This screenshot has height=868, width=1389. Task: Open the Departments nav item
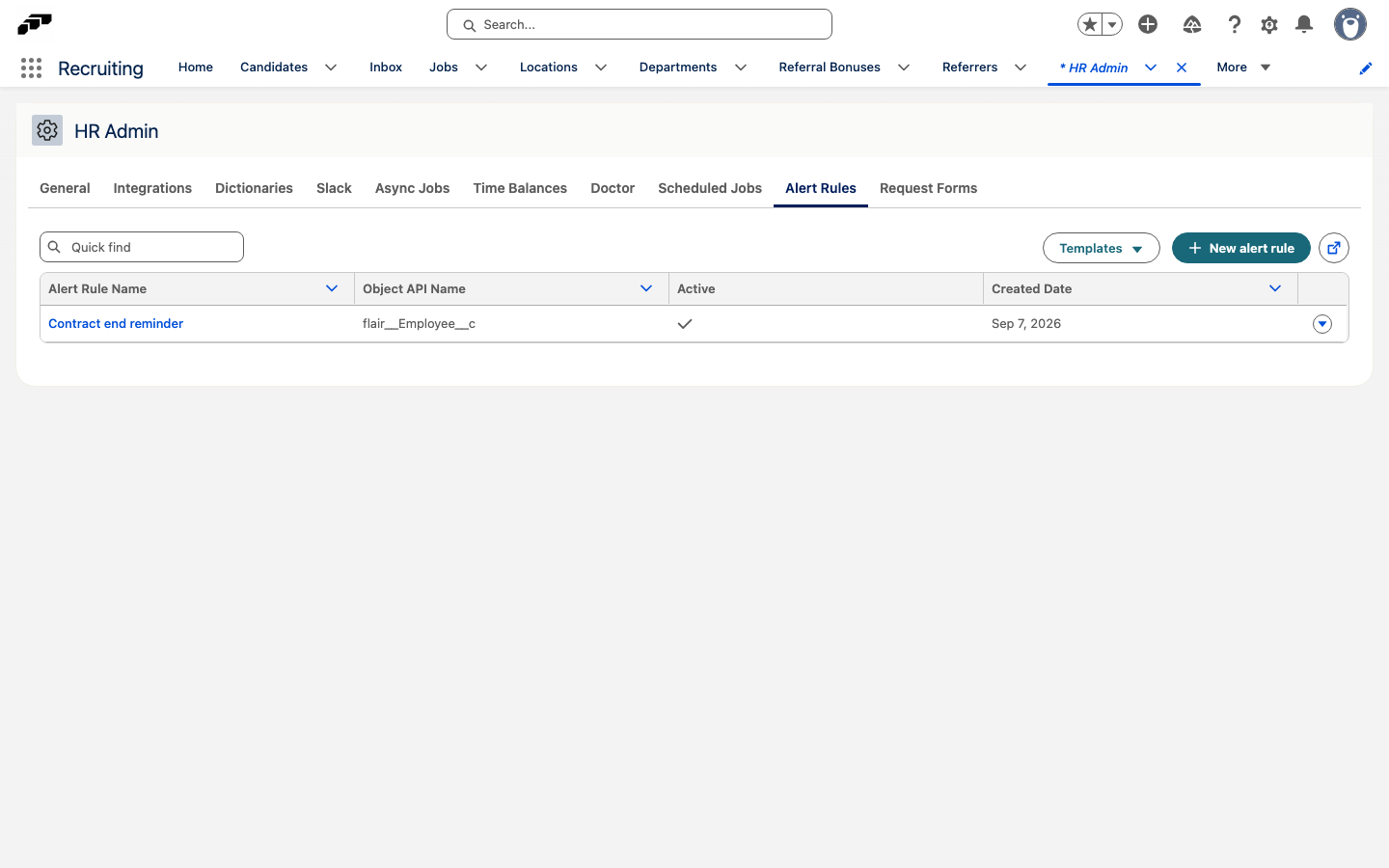[678, 68]
